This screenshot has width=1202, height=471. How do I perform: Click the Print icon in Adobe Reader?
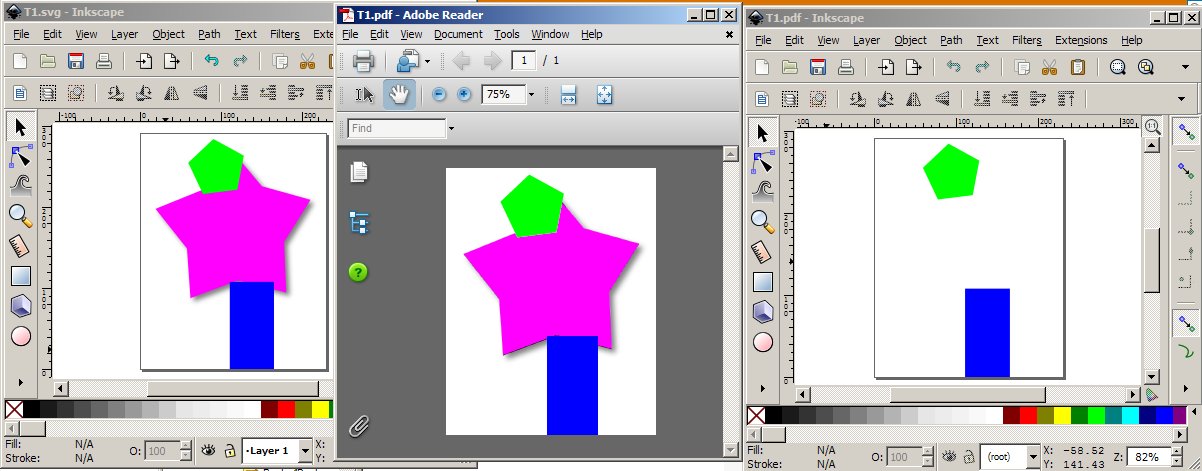tap(363, 62)
